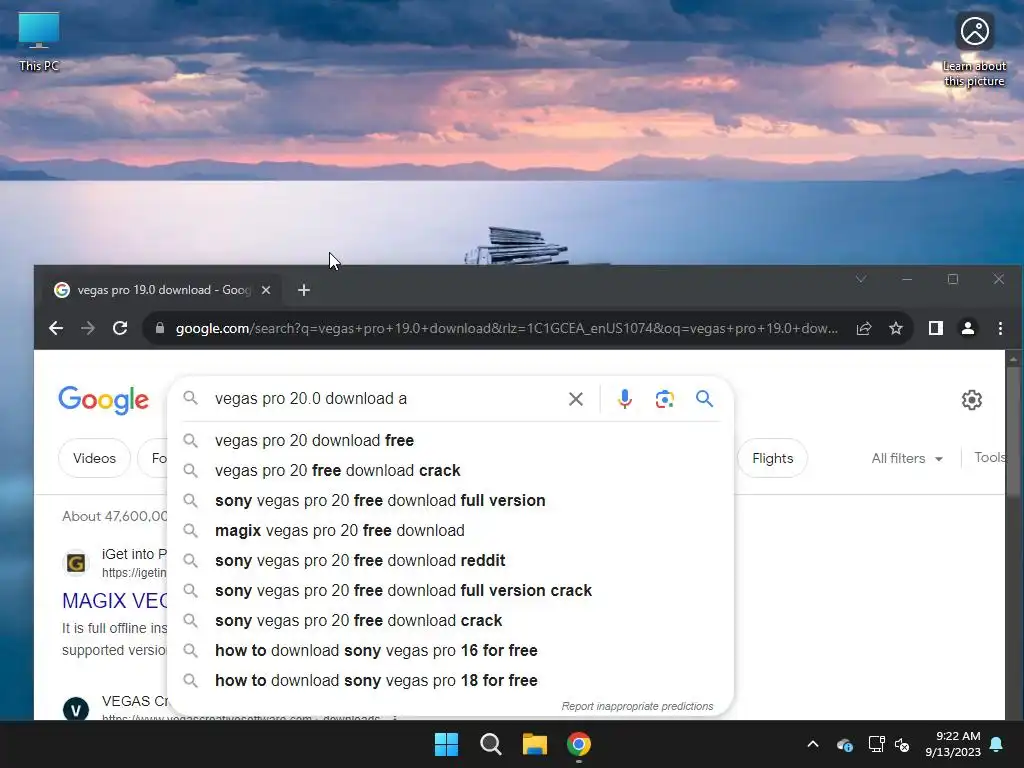The image size is (1024, 768).
Task: Click into the Google search text field
Action: pos(385,398)
